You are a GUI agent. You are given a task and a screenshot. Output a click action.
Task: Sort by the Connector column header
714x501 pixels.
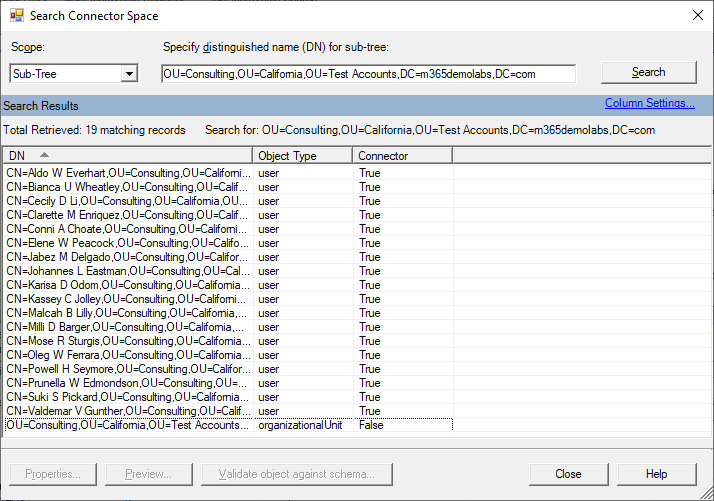pyautogui.click(x=402, y=156)
